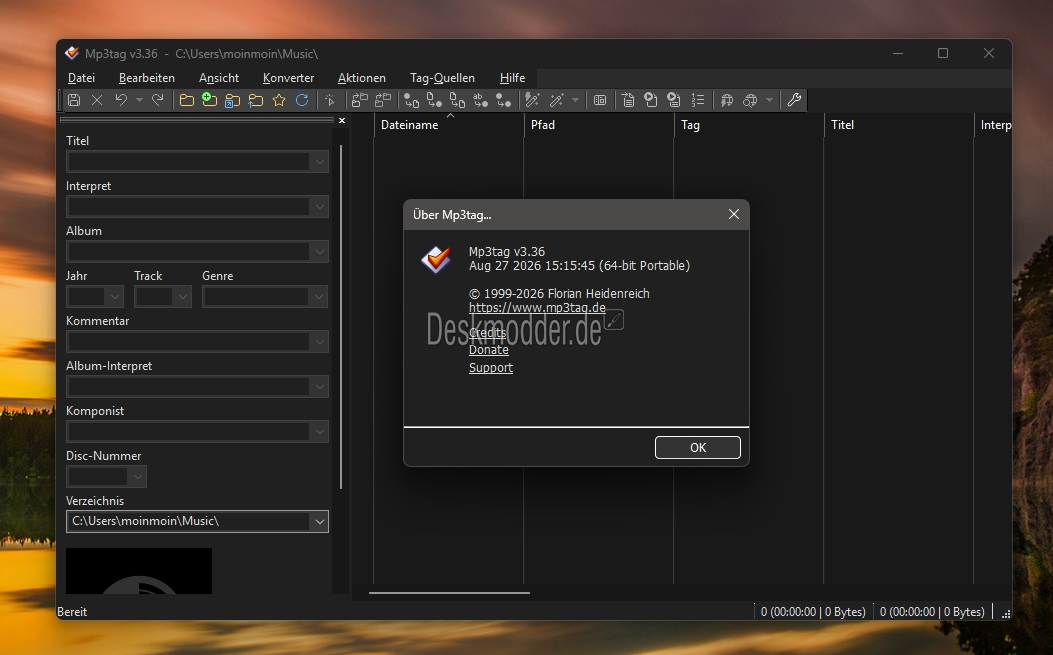
Task: Click OK in the Über Mp3tag dialog
Action: click(698, 447)
